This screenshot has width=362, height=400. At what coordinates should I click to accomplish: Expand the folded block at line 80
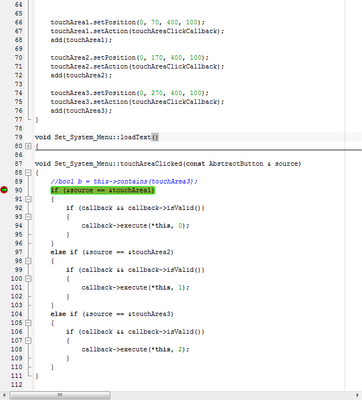point(28,146)
